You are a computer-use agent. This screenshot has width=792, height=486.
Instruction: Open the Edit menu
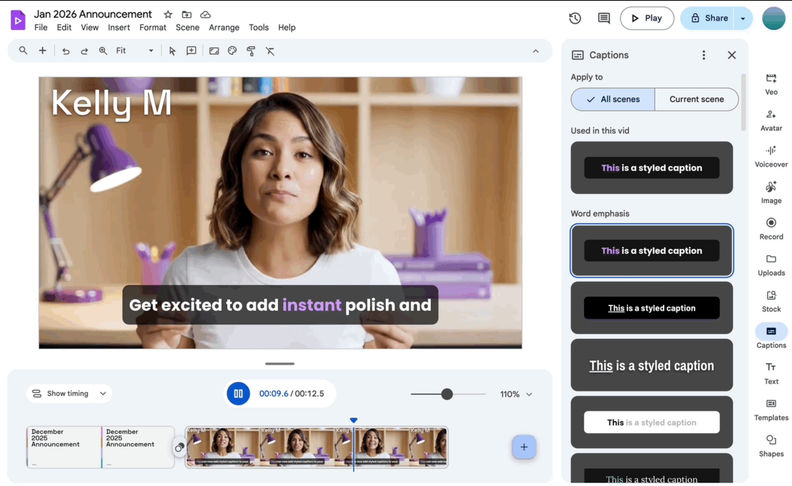tap(64, 27)
